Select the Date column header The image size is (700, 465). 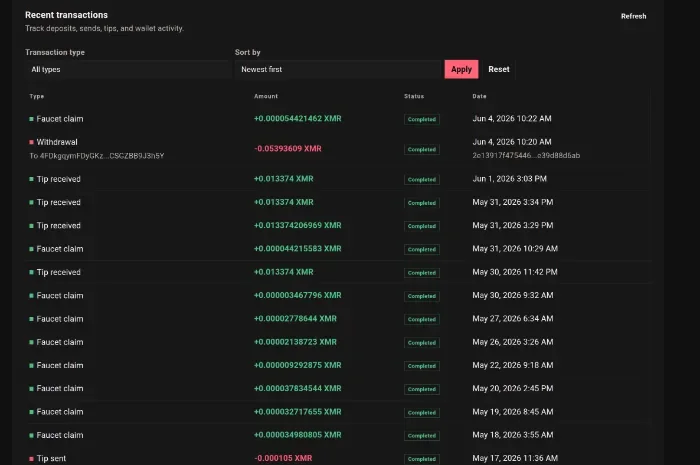click(x=479, y=96)
